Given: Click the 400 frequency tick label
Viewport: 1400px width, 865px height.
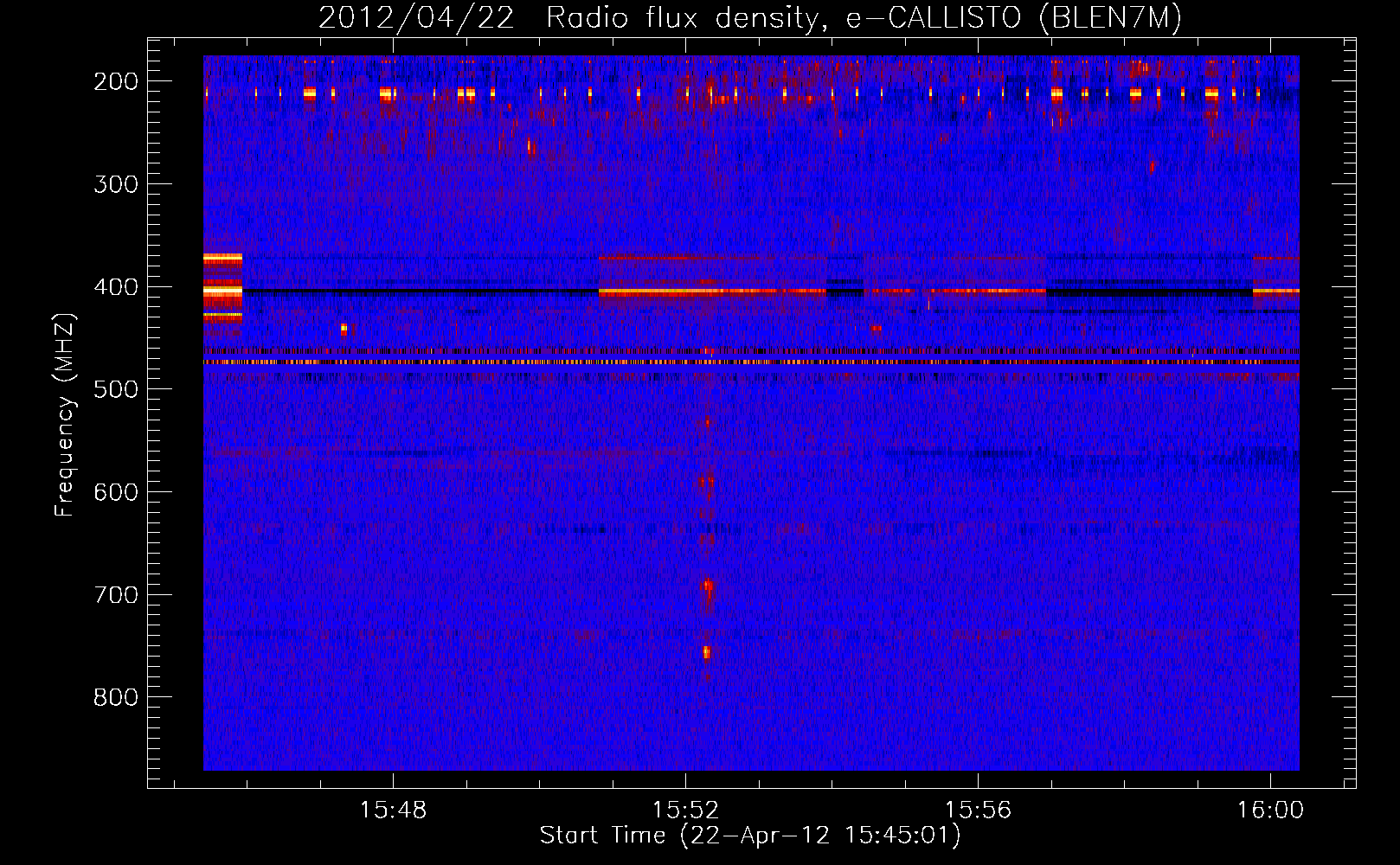Looking at the screenshot, I should pos(116,287).
